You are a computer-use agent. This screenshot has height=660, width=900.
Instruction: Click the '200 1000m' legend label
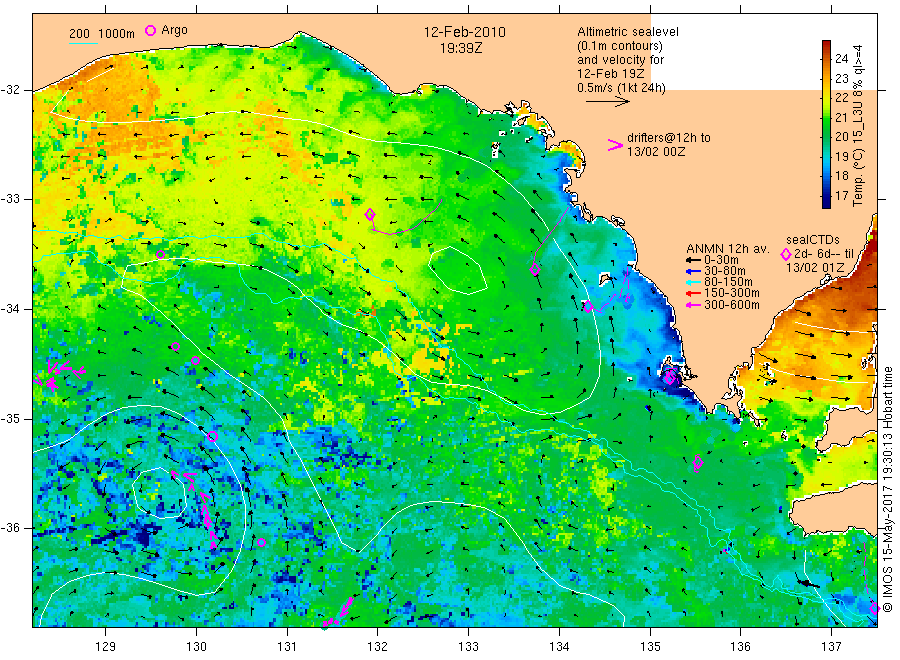click(102, 34)
